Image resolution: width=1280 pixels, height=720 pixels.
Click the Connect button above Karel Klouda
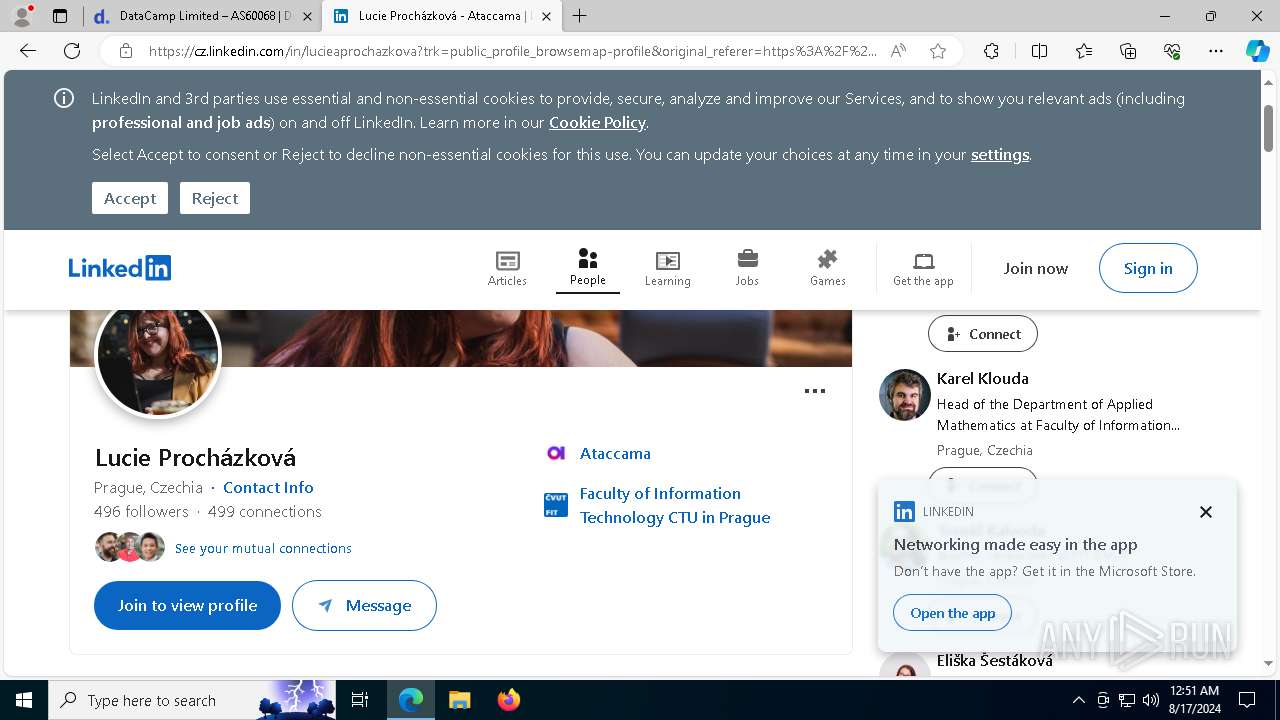tap(982, 334)
